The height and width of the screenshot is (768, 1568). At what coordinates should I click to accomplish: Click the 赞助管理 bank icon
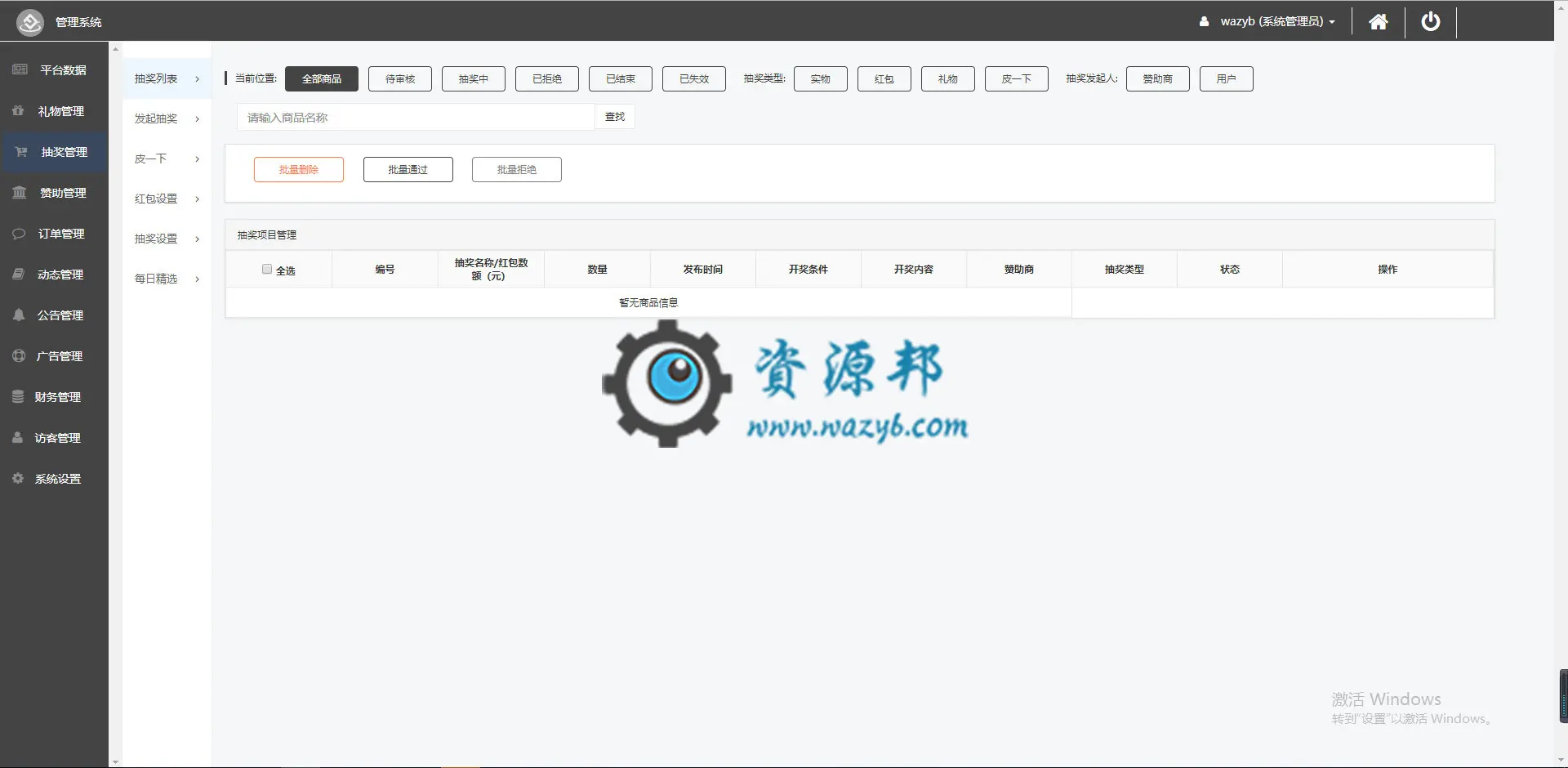(x=20, y=193)
